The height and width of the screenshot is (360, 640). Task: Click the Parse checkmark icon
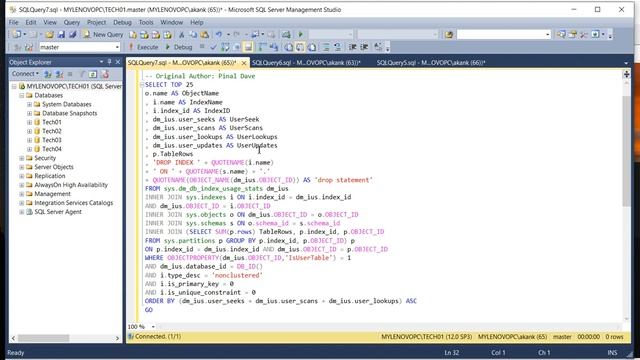213,47
